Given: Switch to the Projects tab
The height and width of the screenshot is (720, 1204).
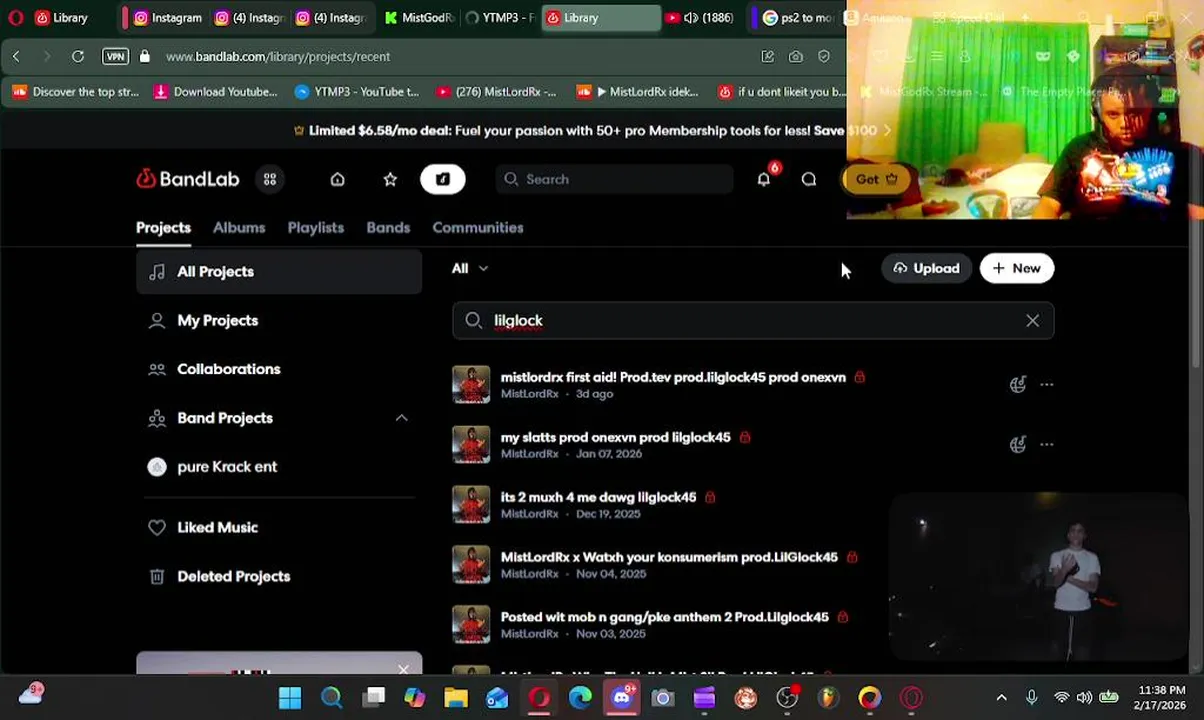Looking at the screenshot, I should tap(163, 227).
